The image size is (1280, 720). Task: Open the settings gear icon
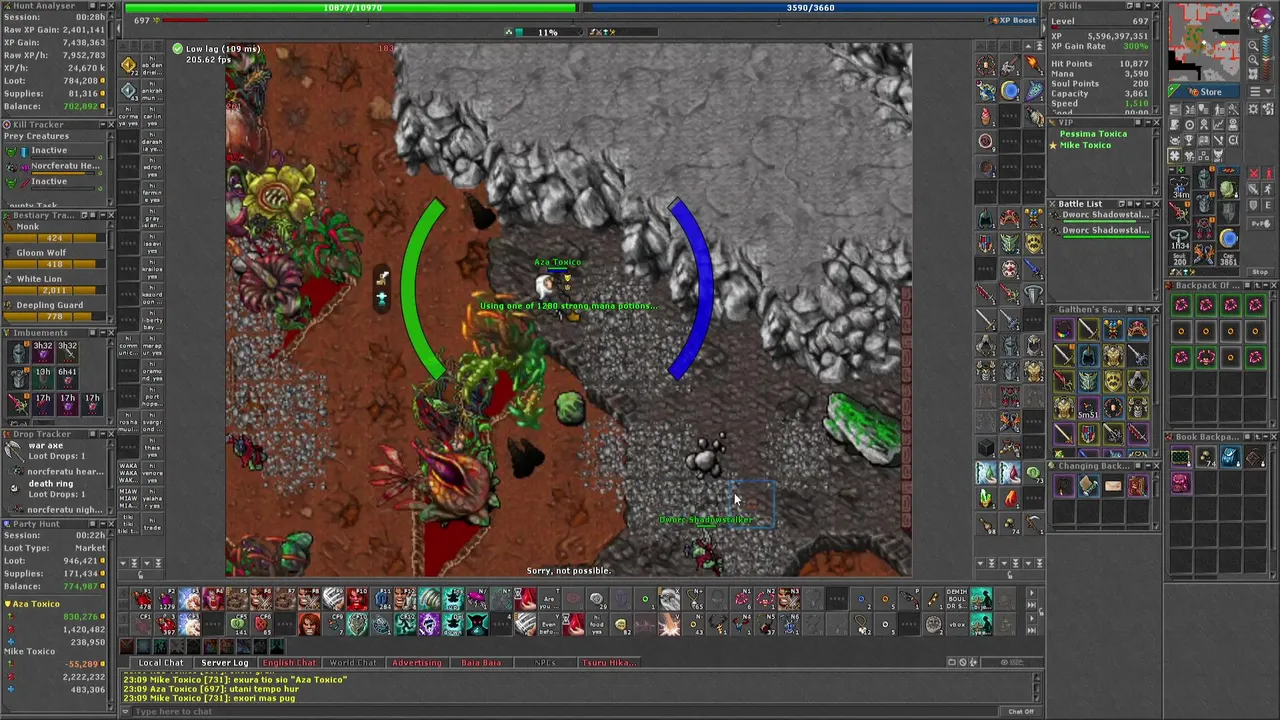1253,109
